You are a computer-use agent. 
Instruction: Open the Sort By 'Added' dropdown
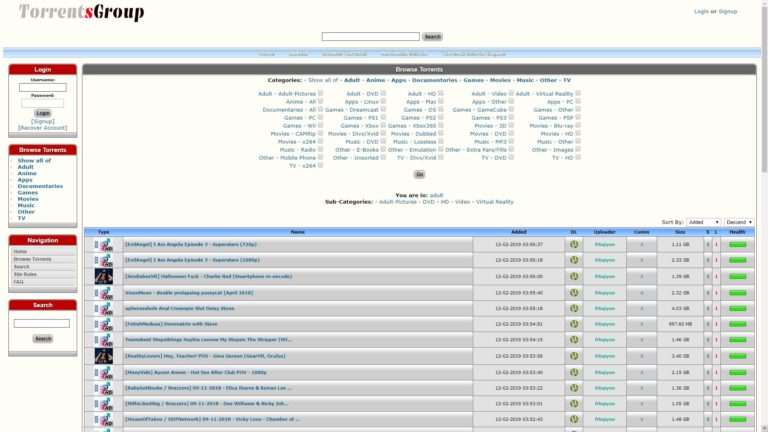pos(703,222)
